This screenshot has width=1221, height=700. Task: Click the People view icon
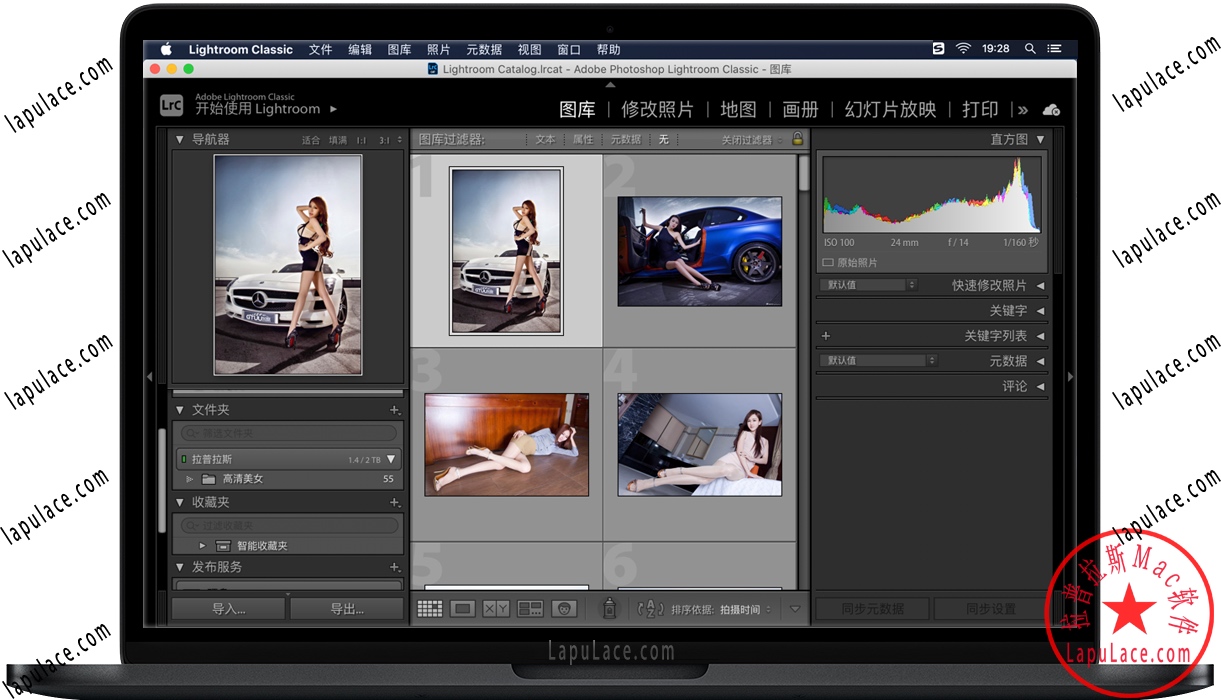tap(562, 608)
